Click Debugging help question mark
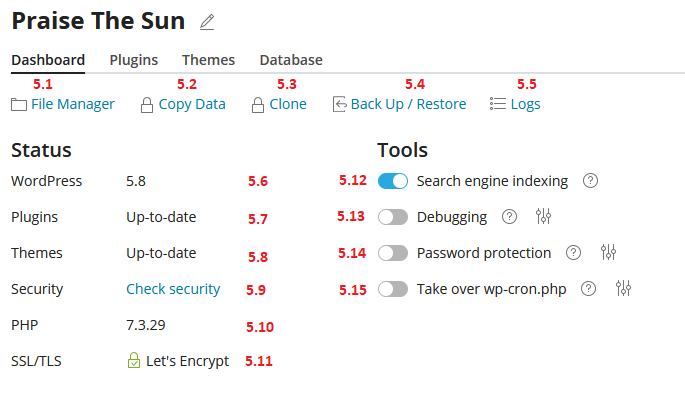The height and width of the screenshot is (395, 685). pos(509,216)
